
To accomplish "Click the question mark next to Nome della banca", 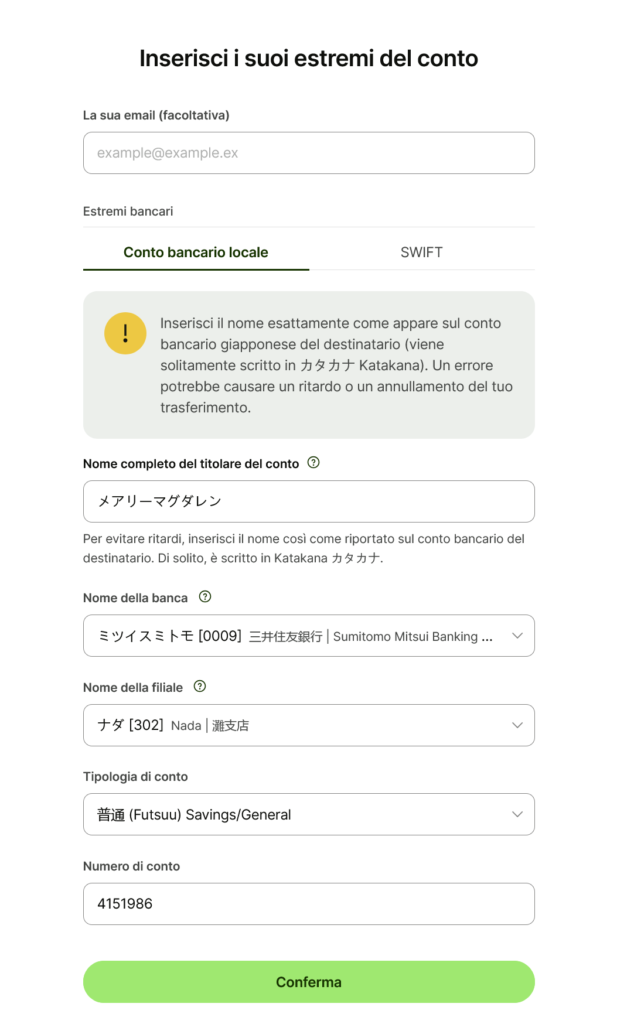I will pos(205,596).
